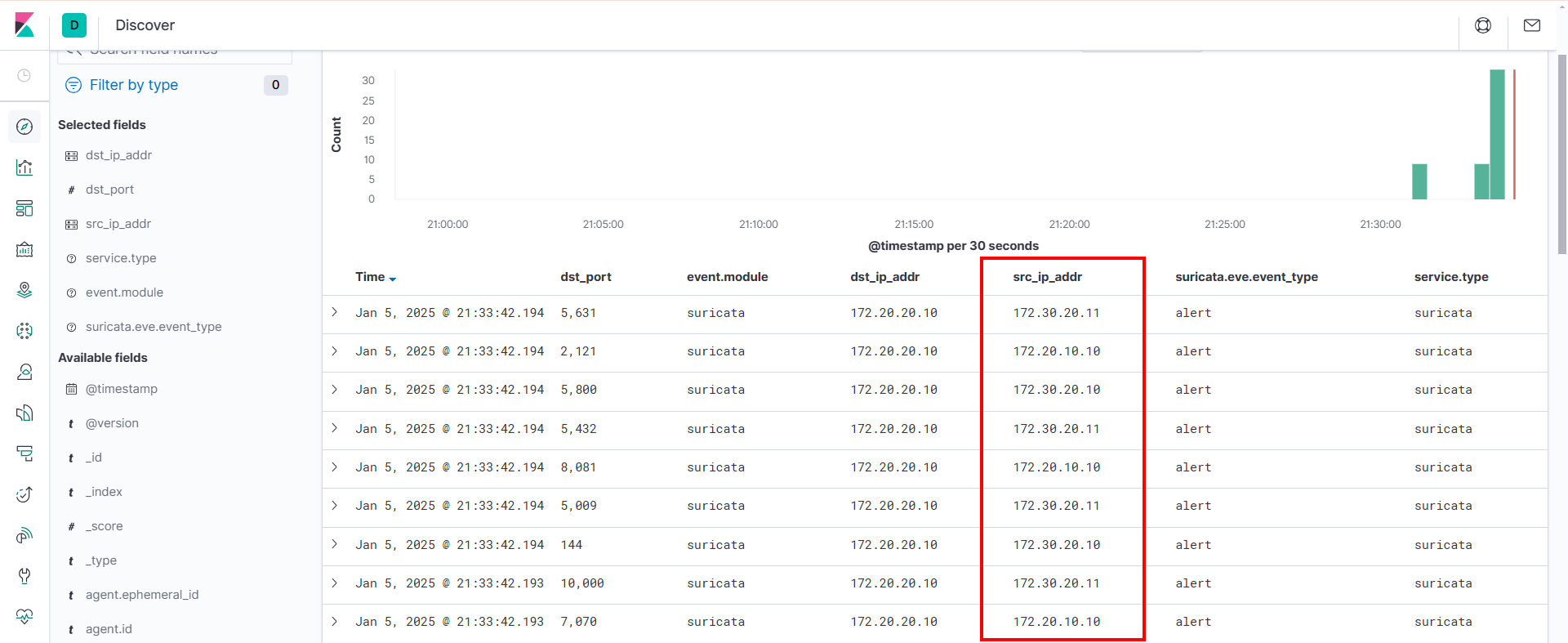Click the Kibana logo
Image resolution: width=1568 pixels, height=643 pixels.
click(24, 25)
